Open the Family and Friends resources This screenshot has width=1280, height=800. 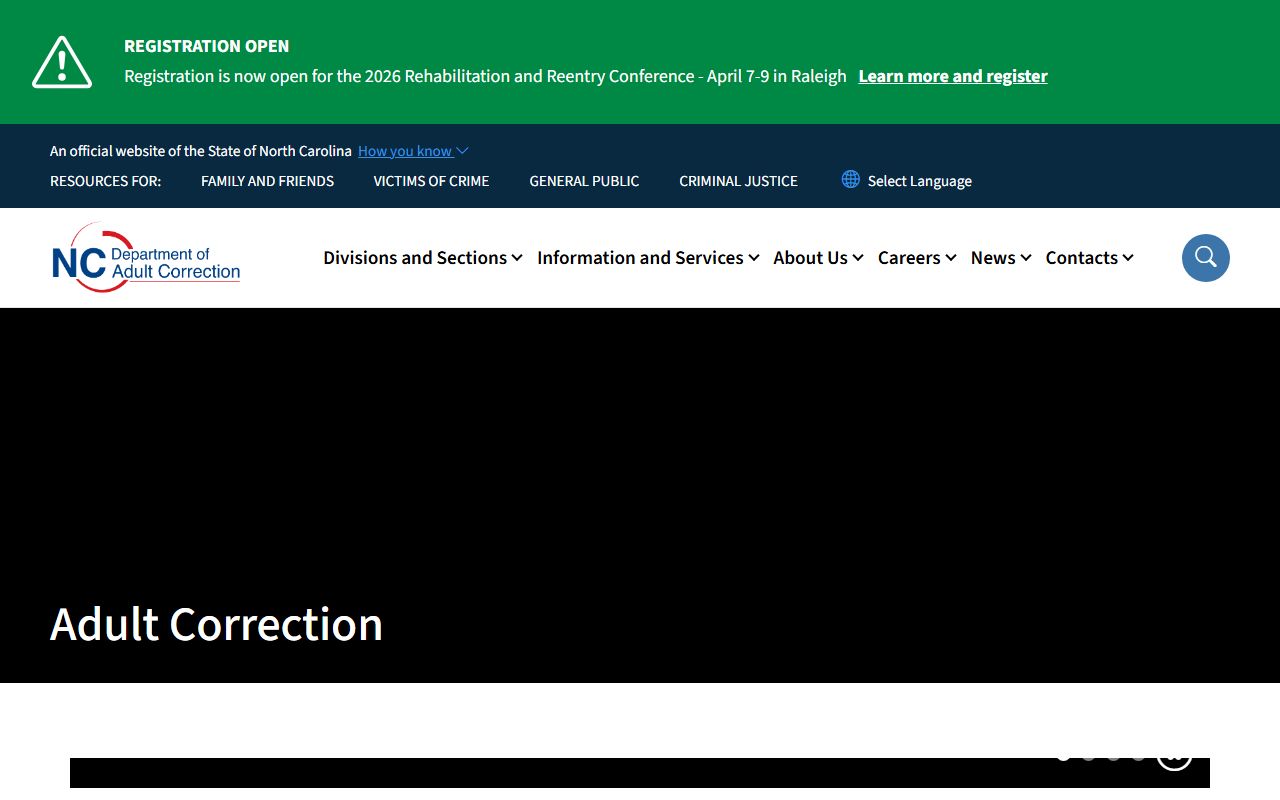coord(267,181)
